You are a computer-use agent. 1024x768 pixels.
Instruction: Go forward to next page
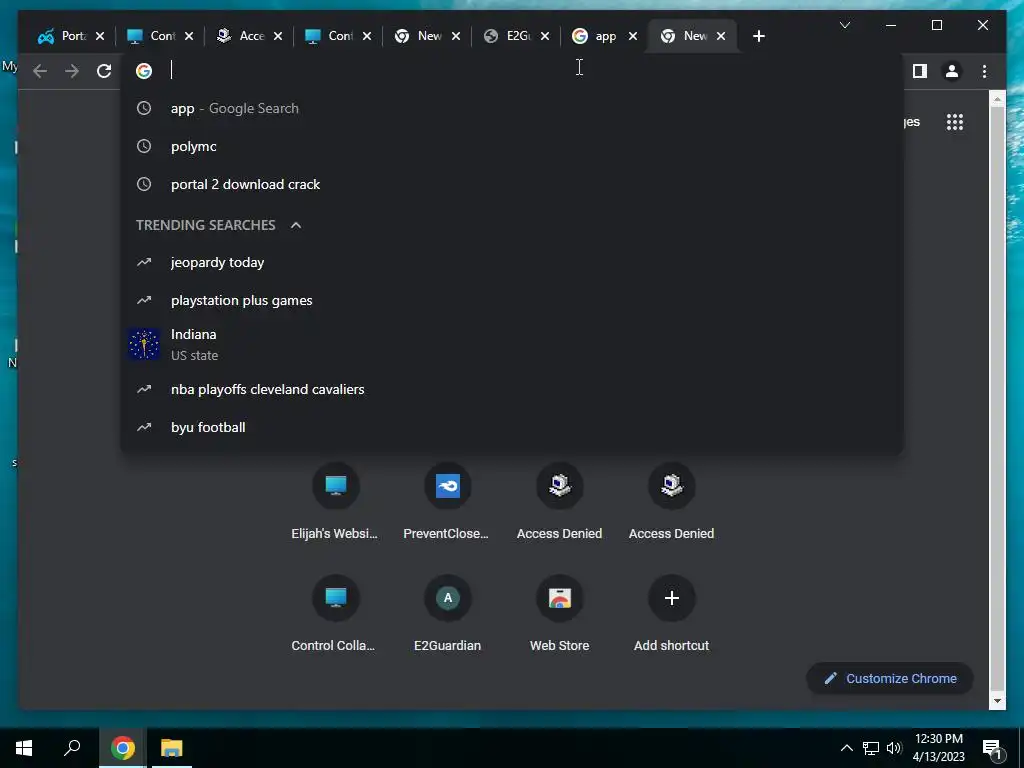coord(72,71)
